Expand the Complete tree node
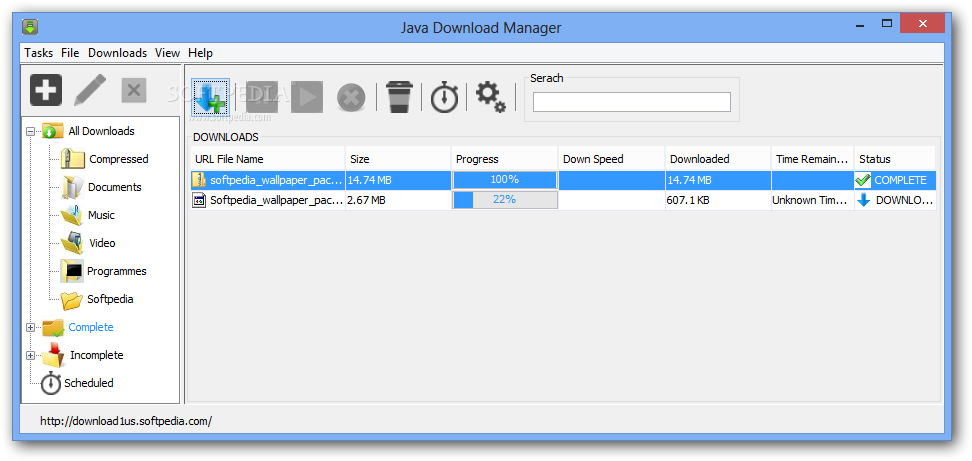The width and height of the screenshot is (972, 461). point(30,327)
